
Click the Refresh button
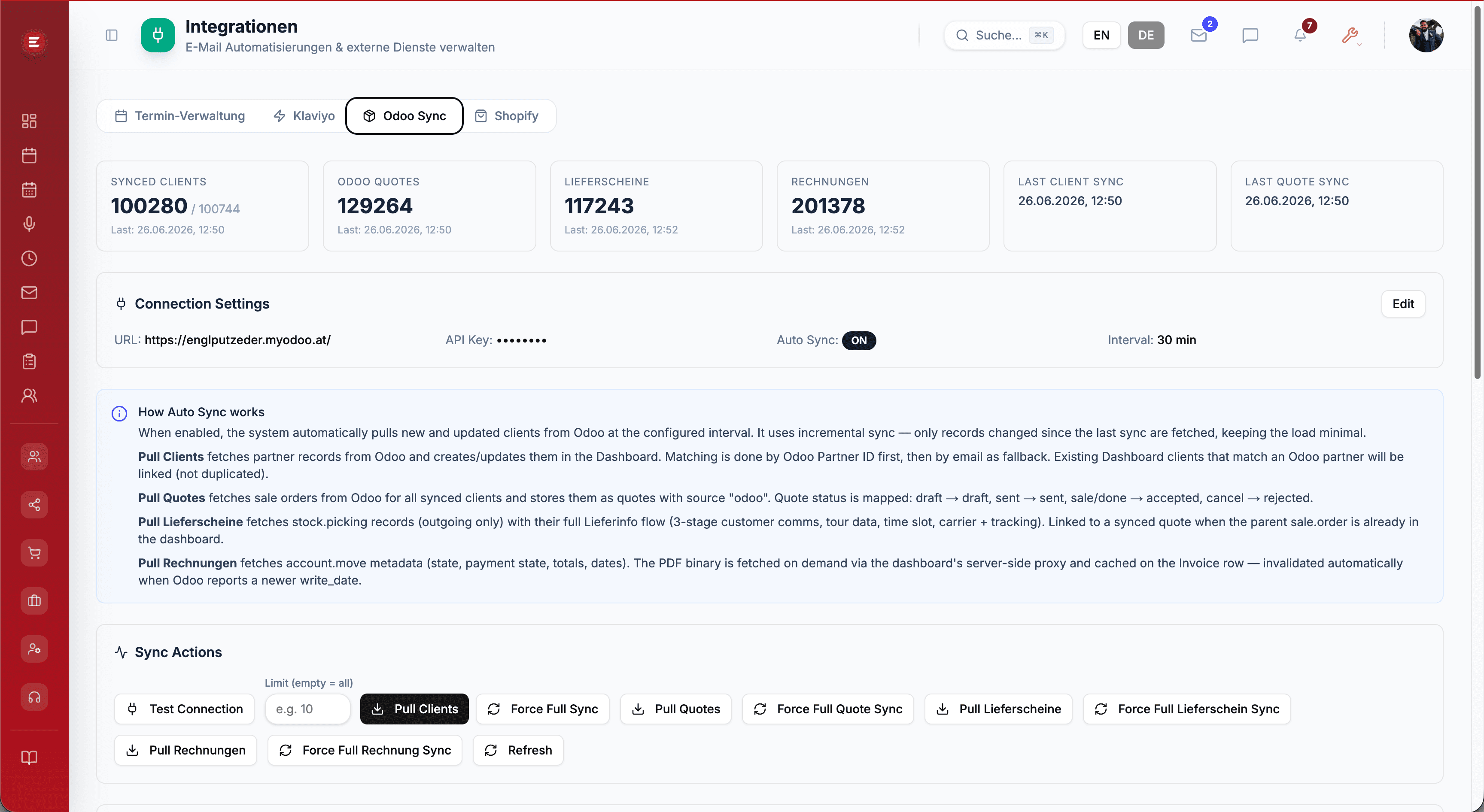click(518, 750)
